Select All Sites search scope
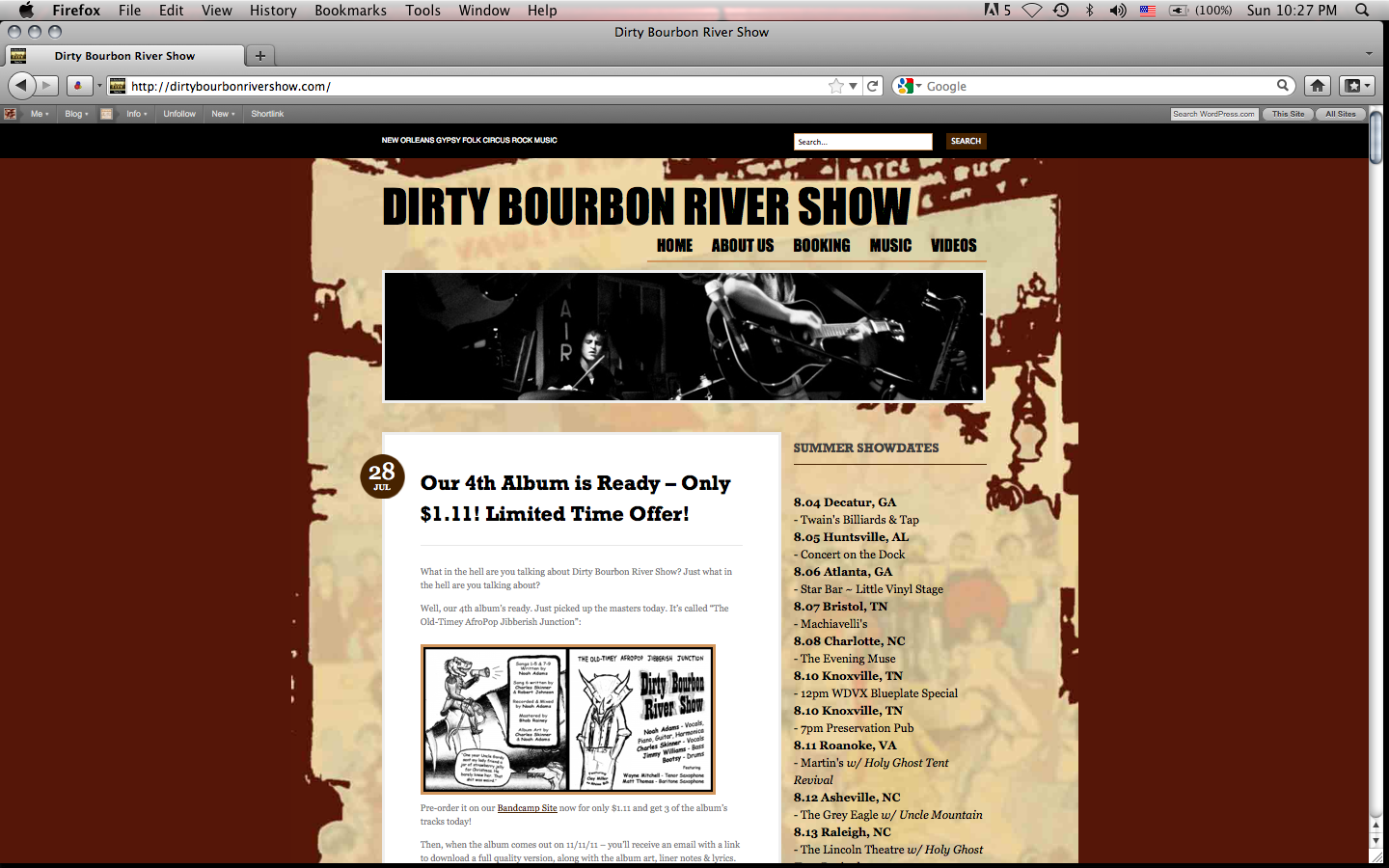 pyautogui.click(x=1340, y=114)
